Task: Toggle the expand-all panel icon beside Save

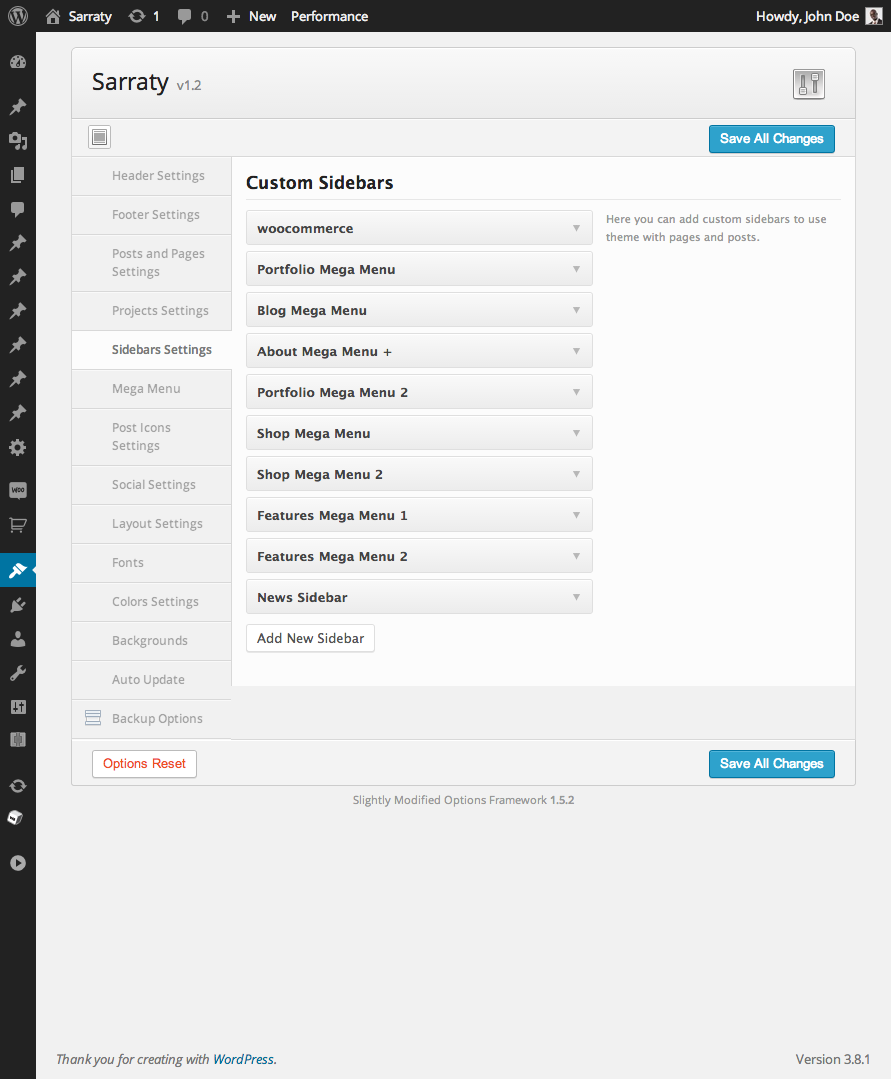Action: (99, 138)
